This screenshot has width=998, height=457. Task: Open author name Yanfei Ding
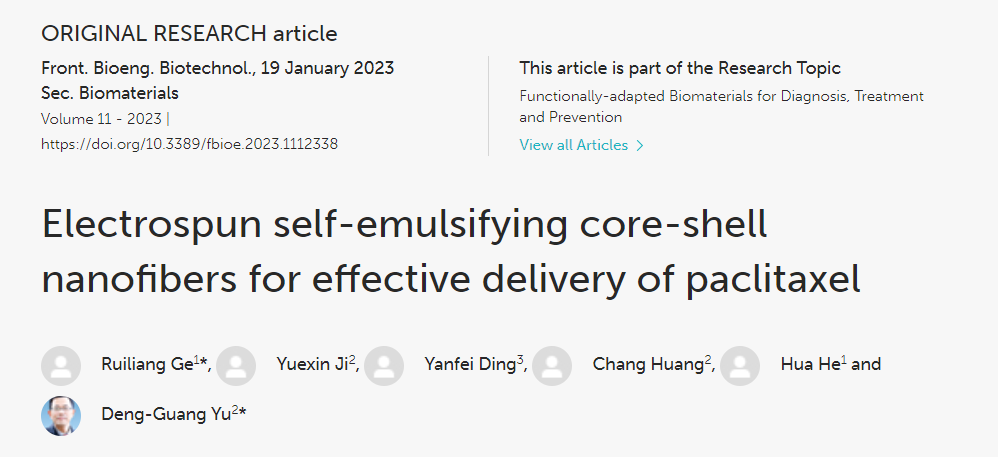click(470, 364)
